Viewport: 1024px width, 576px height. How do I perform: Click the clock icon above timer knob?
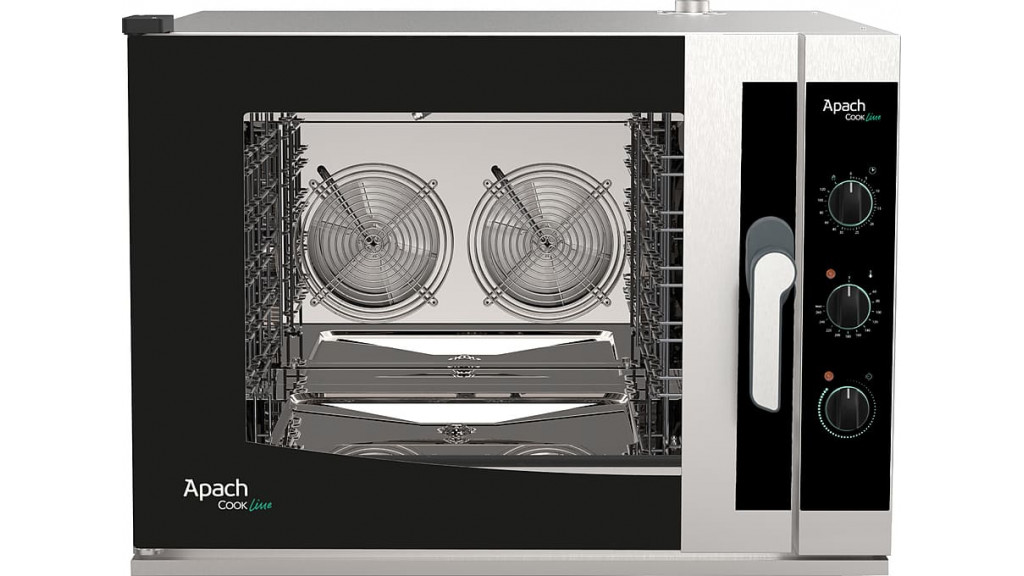(871, 172)
